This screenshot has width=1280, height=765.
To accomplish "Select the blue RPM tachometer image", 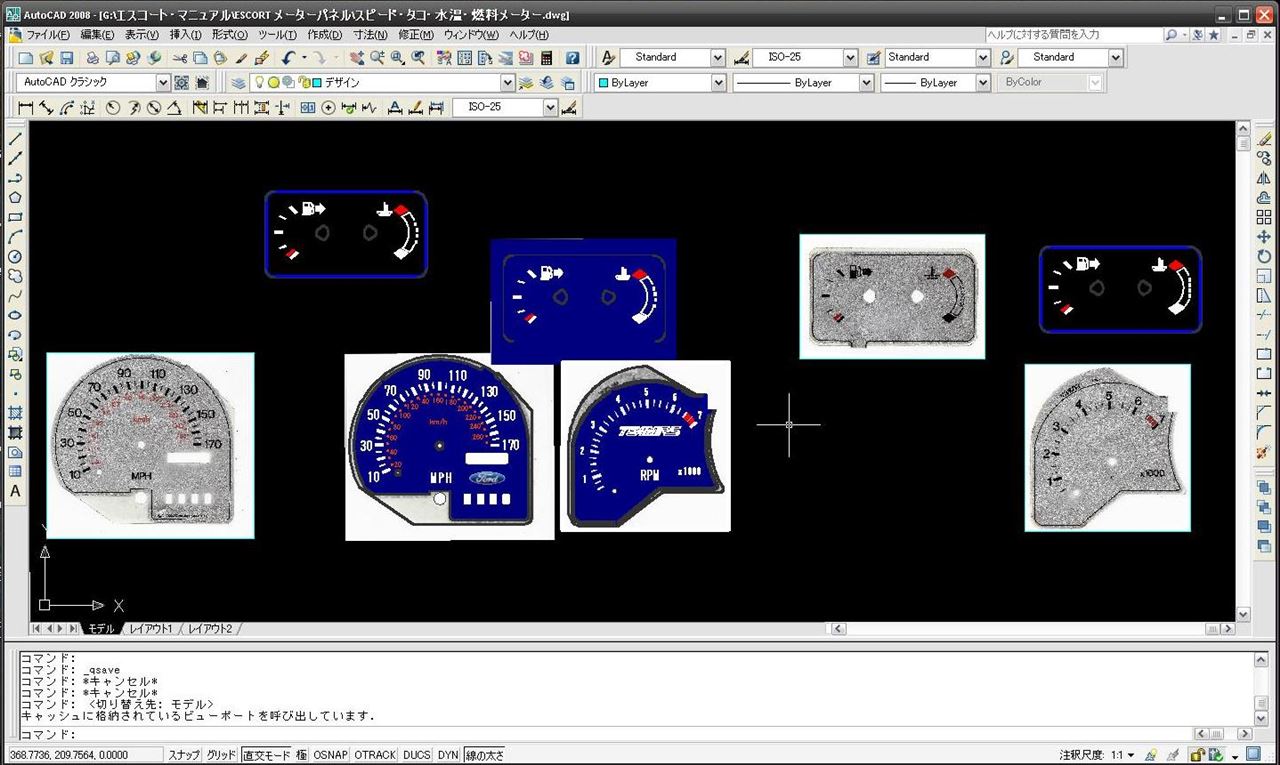I will (x=645, y=446).
